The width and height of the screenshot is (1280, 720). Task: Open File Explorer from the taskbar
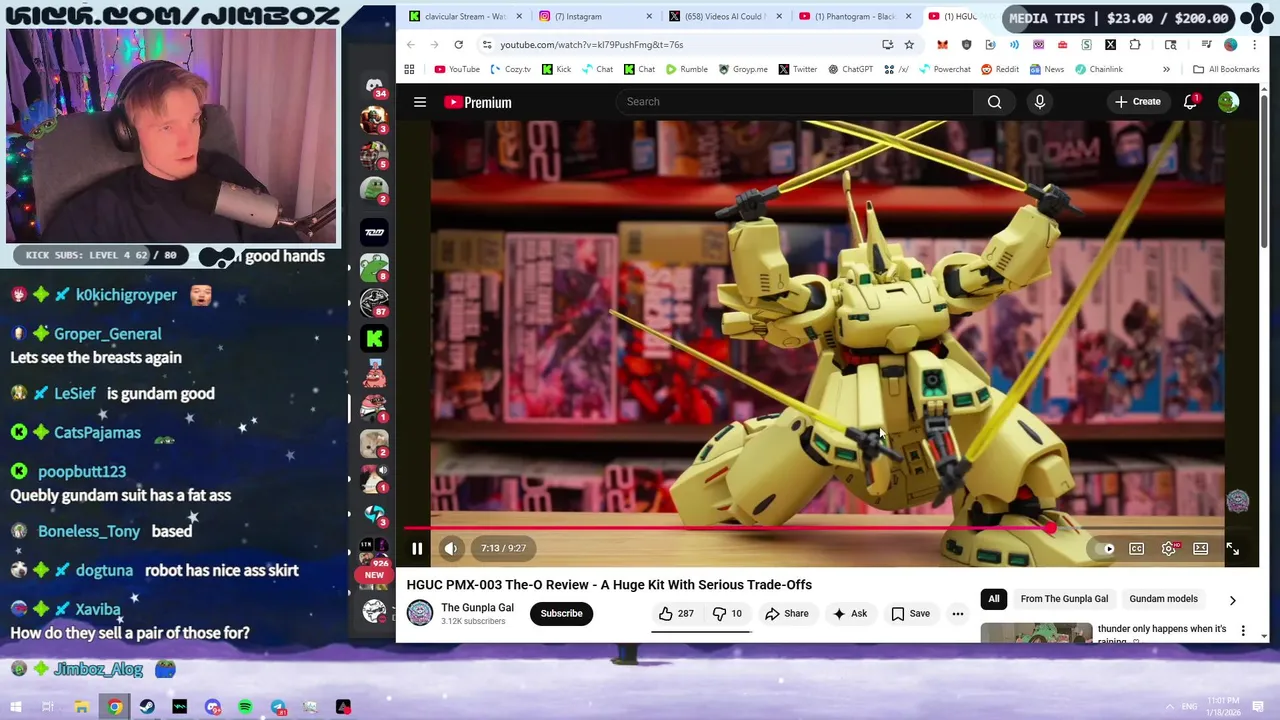(x=82, y=707)
